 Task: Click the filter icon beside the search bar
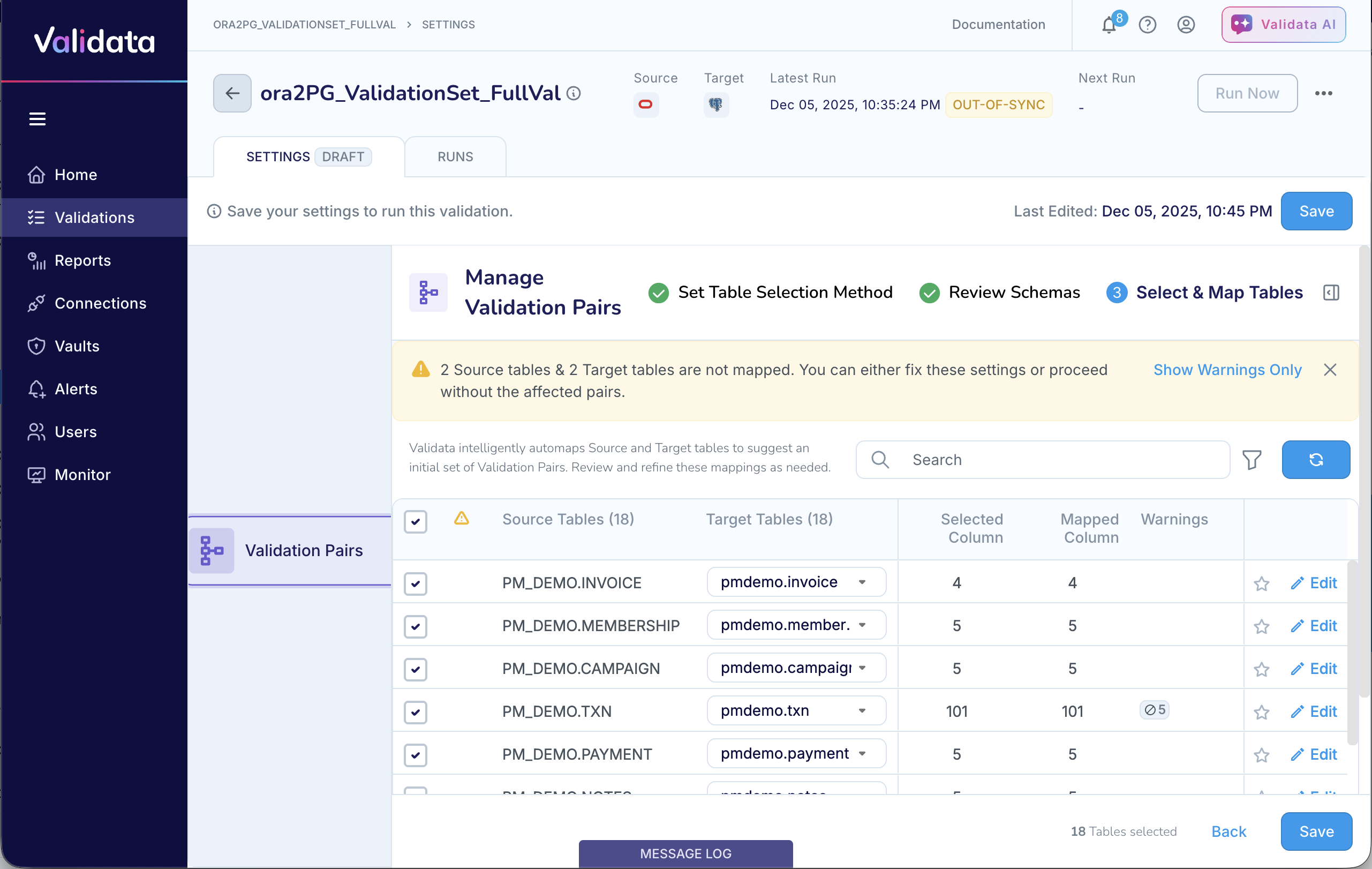1252,459
